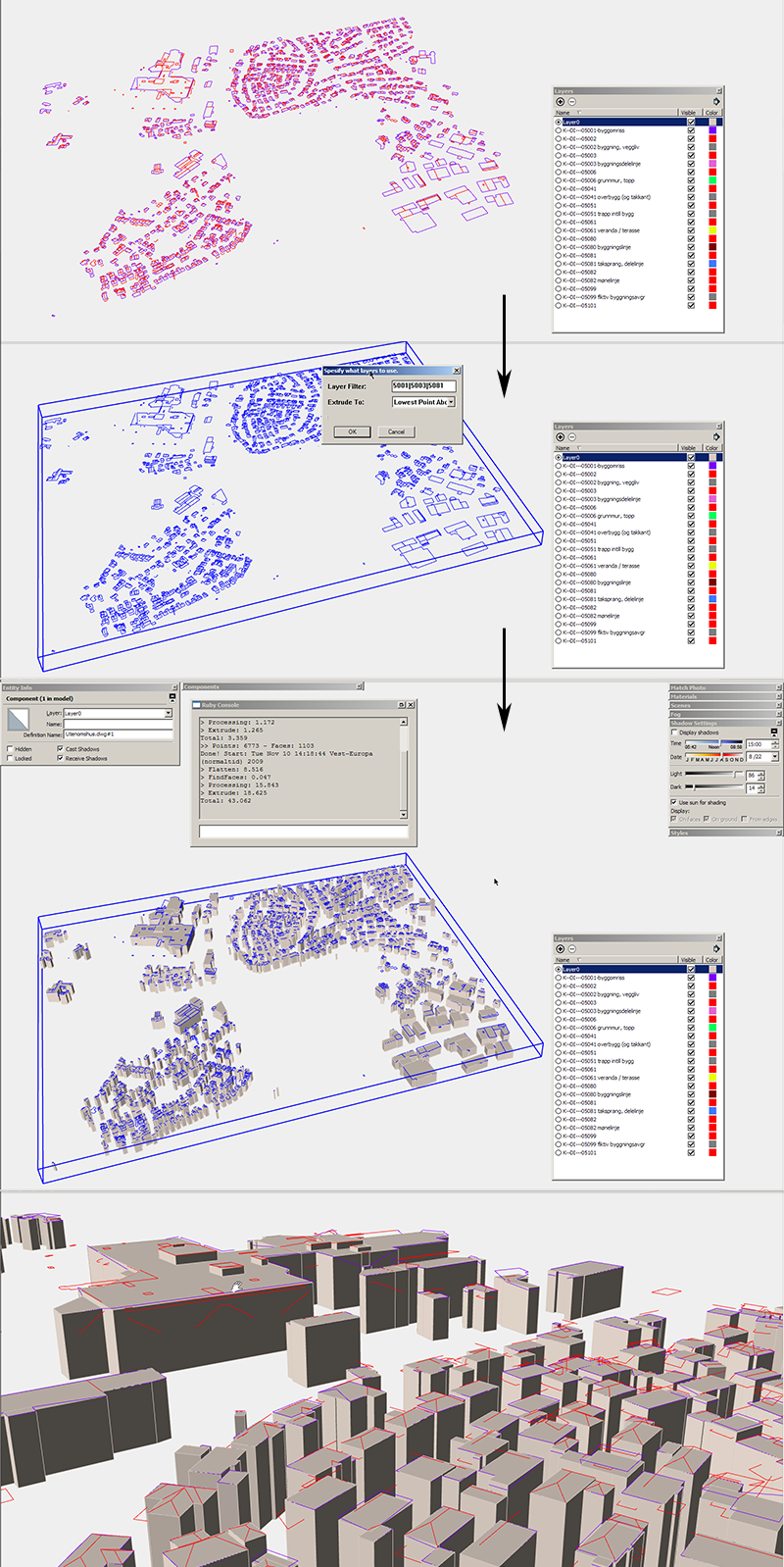Open the Layer dropdown in Entity Info
Image resolution: width=784 pixels, height=1567 pixels.
coord(168,714)
